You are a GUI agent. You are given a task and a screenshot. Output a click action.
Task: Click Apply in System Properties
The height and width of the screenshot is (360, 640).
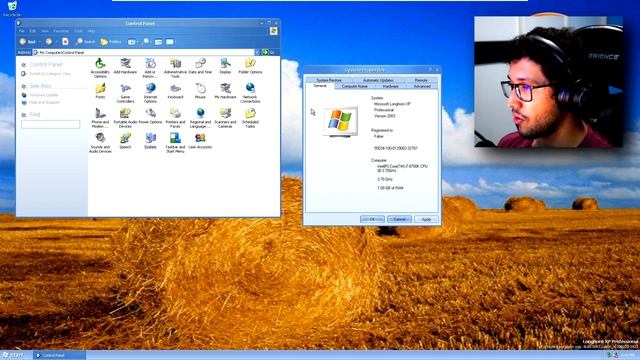click(426, 219)
